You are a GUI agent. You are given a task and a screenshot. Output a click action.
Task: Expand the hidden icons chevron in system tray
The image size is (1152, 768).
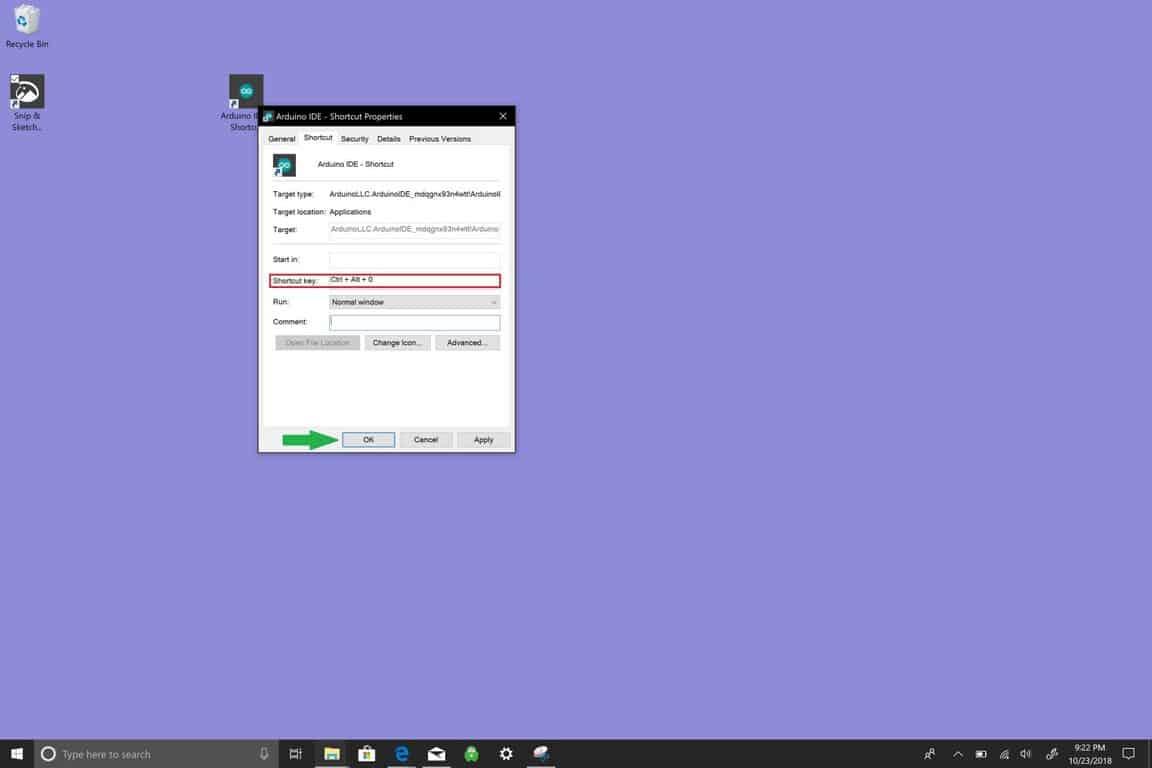[x=957, y=753]
